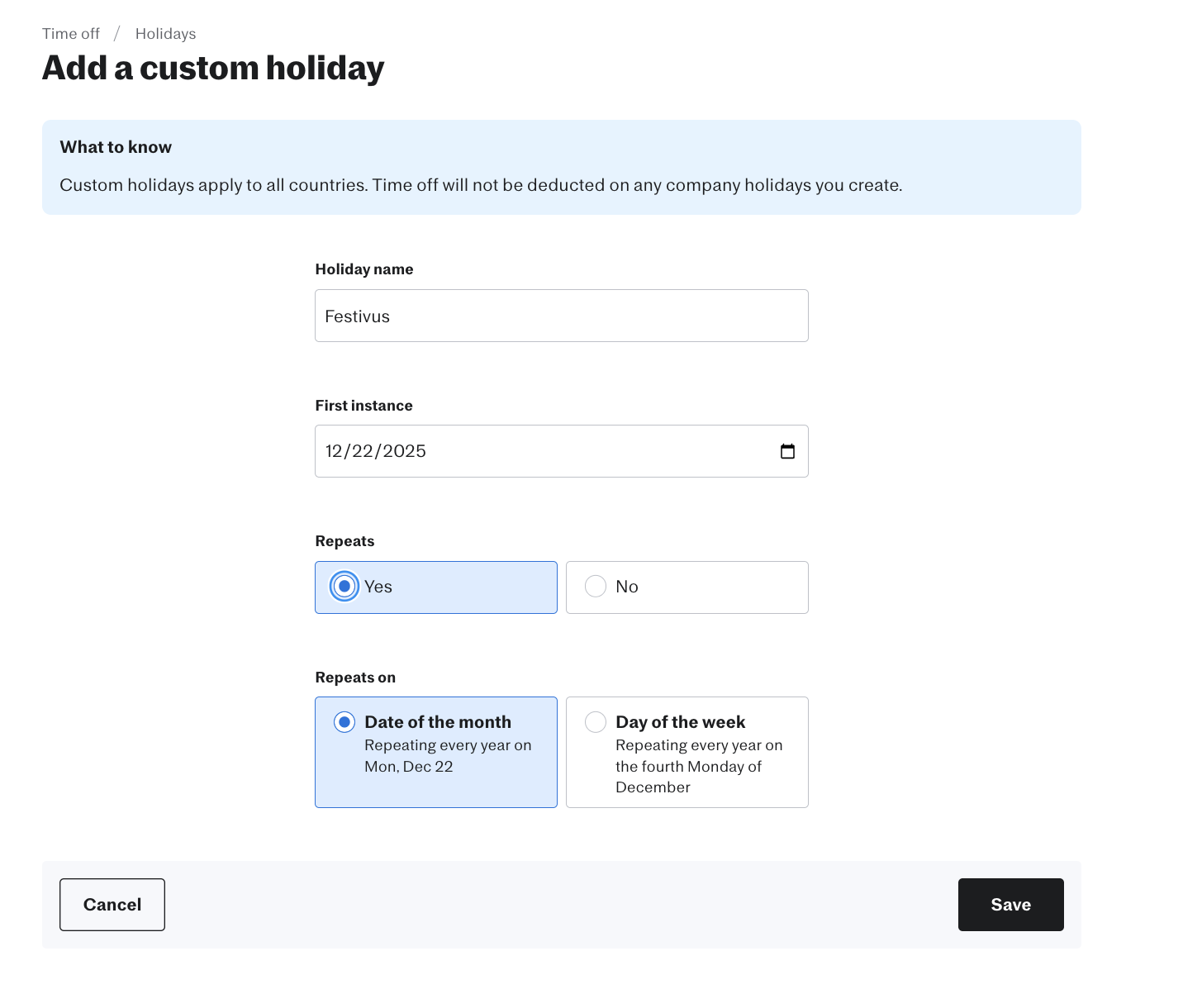Click the Holiday name label
Viewport: 1183px width, 1008px height.
(x=364, y=269)
